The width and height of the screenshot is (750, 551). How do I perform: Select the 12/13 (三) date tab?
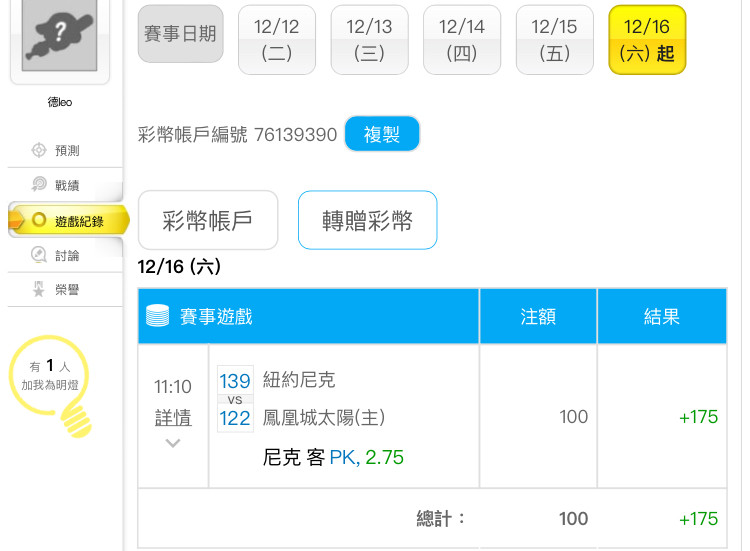(x=369, y=40)
